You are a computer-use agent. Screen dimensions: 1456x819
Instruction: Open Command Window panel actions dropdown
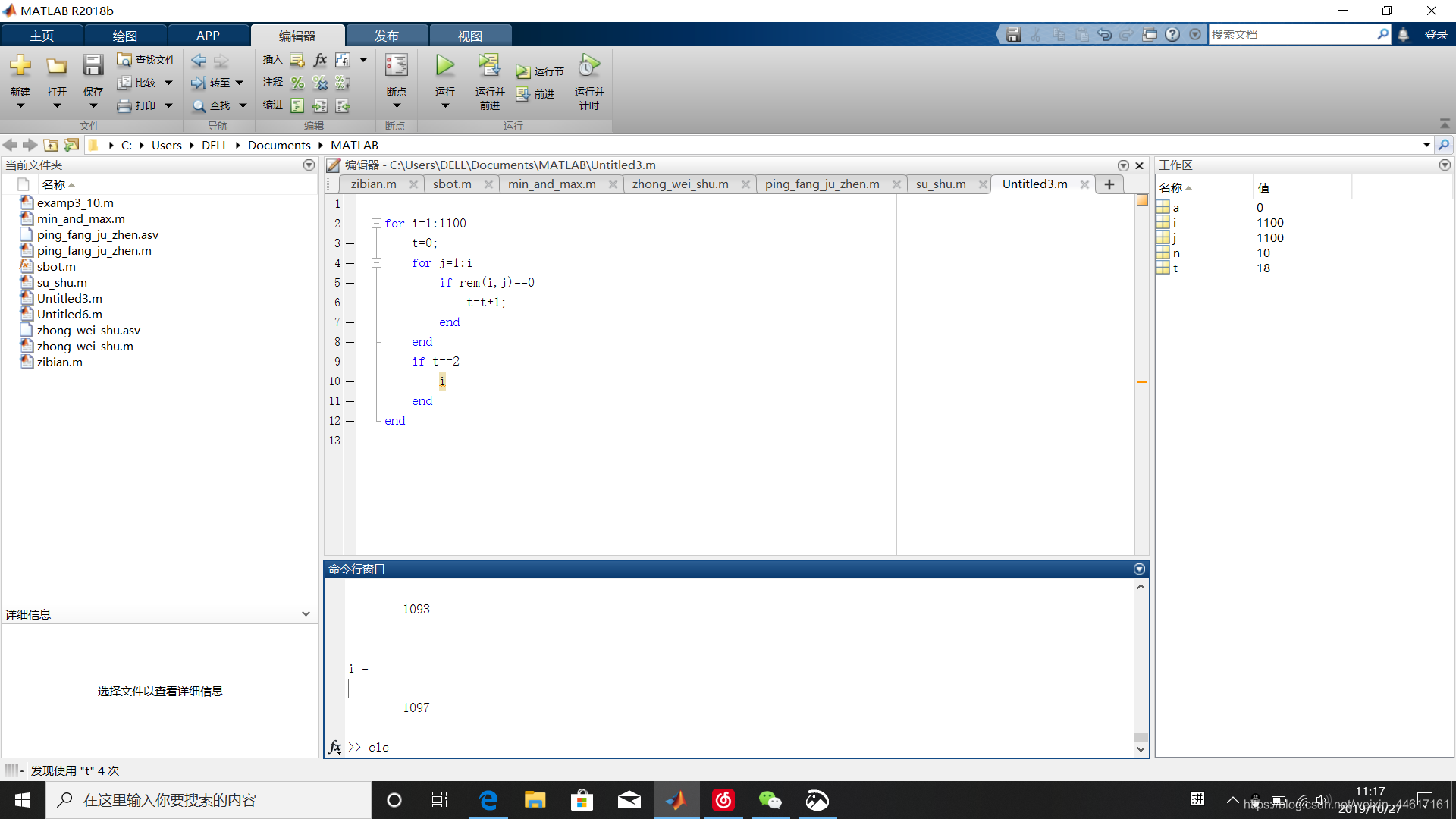coord(1139,570)
